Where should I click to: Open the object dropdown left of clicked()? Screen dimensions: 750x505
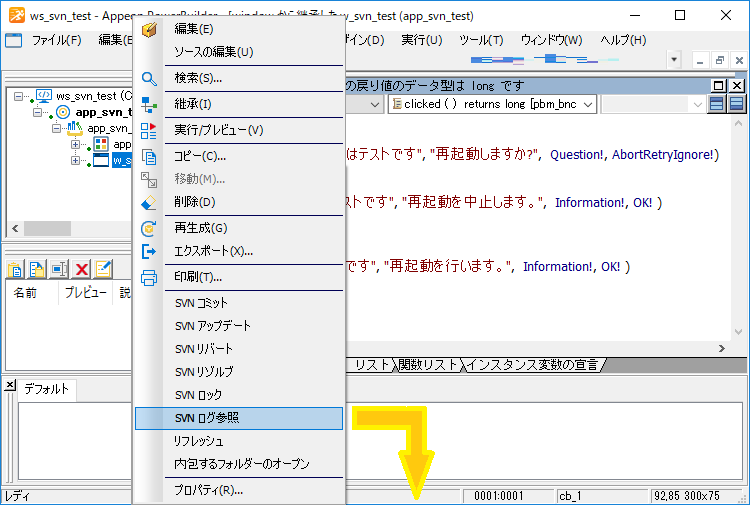pos(375,104)
